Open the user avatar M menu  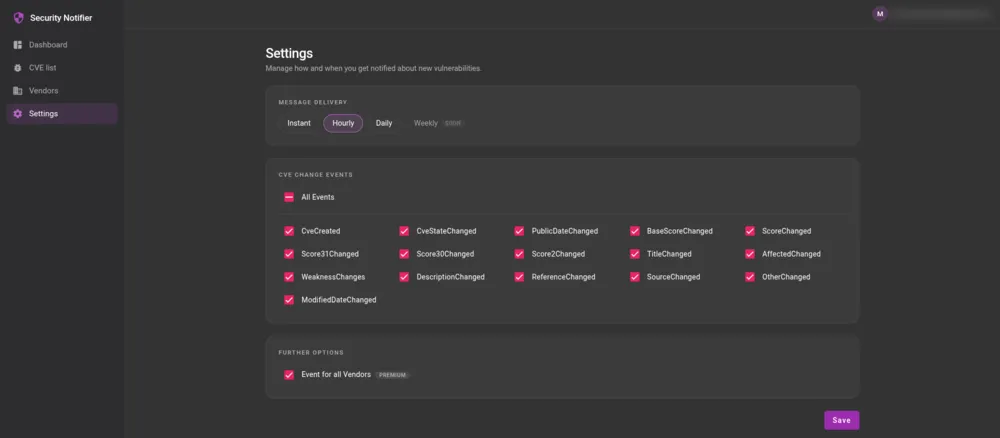[x=880, y=13]
